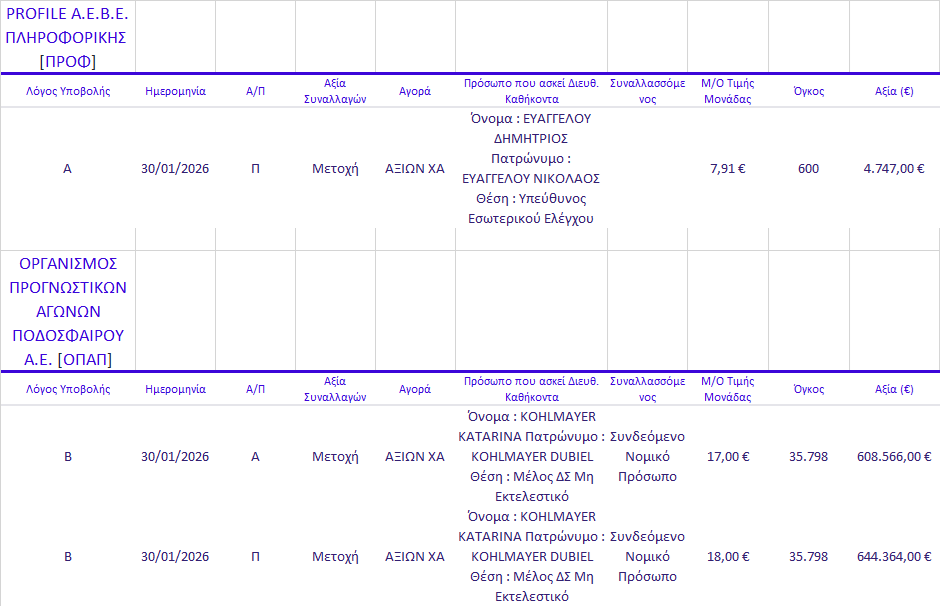Image resolution: width=940 pixels, height=606 pixels.
Task: Select 'Π' cell in the ΕΥΑΓΓΕΛΟΥ row
Action: [x=255, y=168]
